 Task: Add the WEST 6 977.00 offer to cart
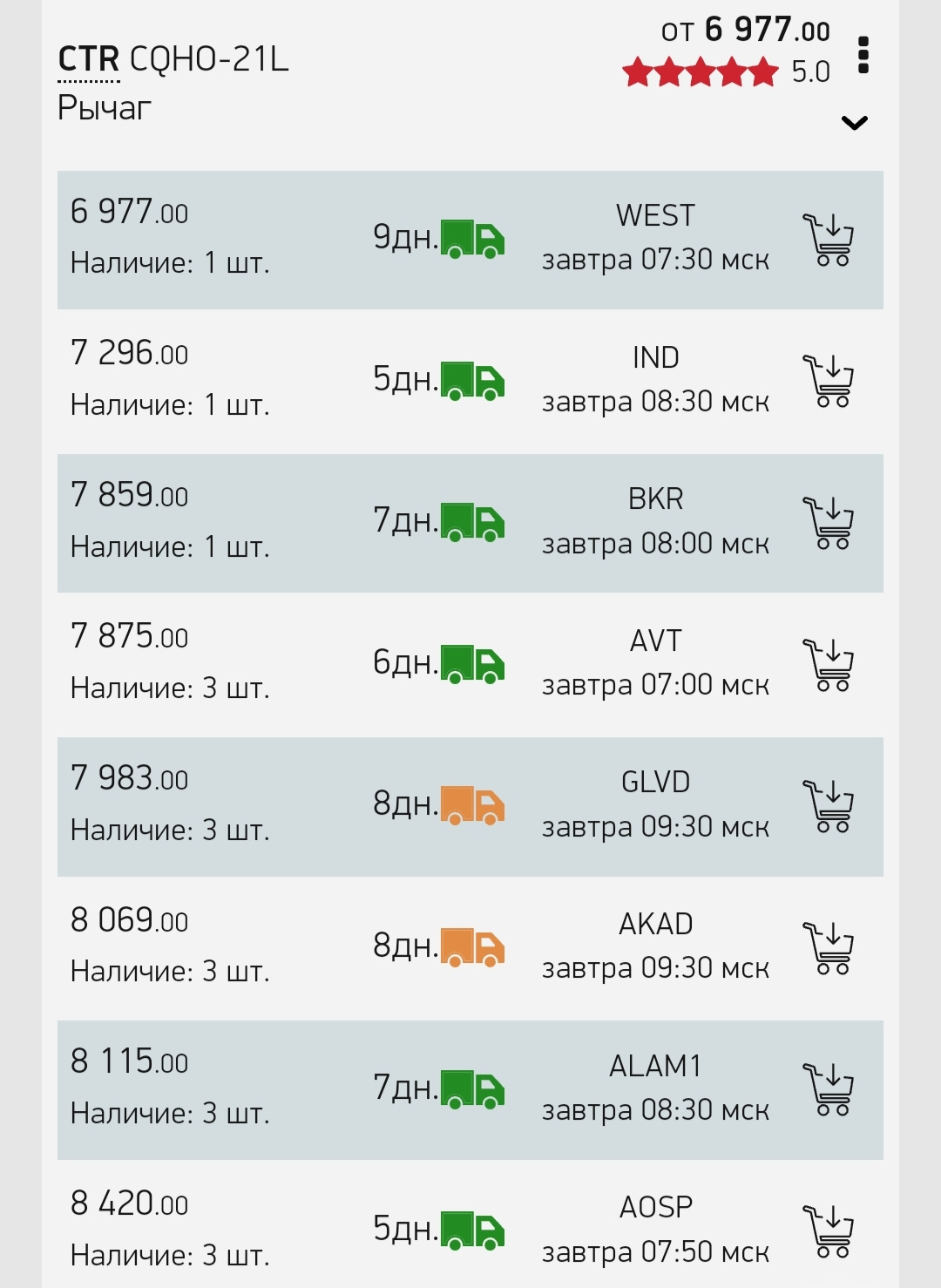tap(828, 240)
